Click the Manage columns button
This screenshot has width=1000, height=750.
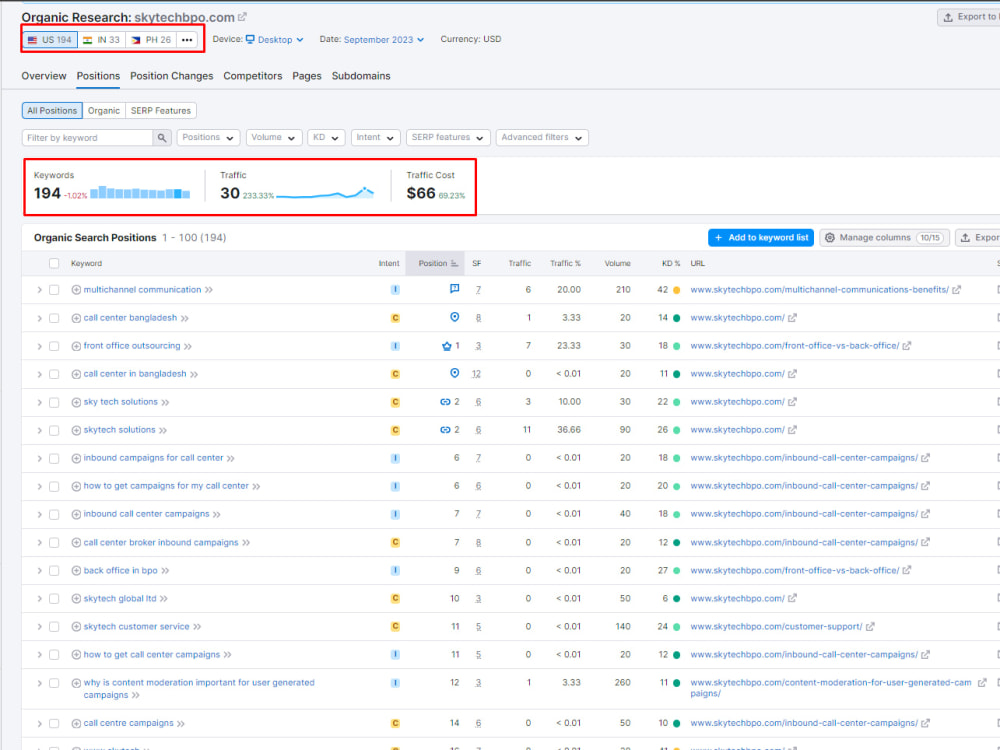pos(884,237)
